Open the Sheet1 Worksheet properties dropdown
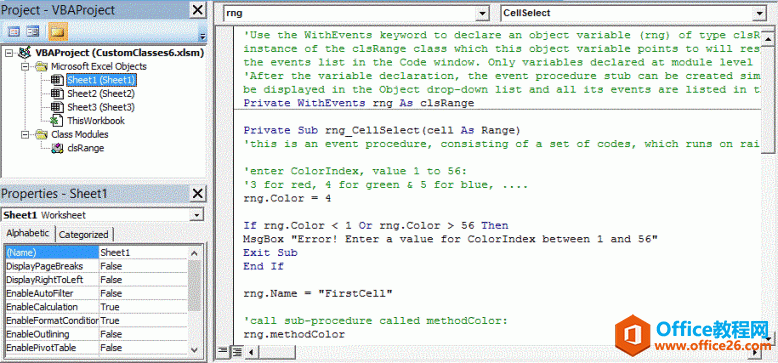 point(197,215)
